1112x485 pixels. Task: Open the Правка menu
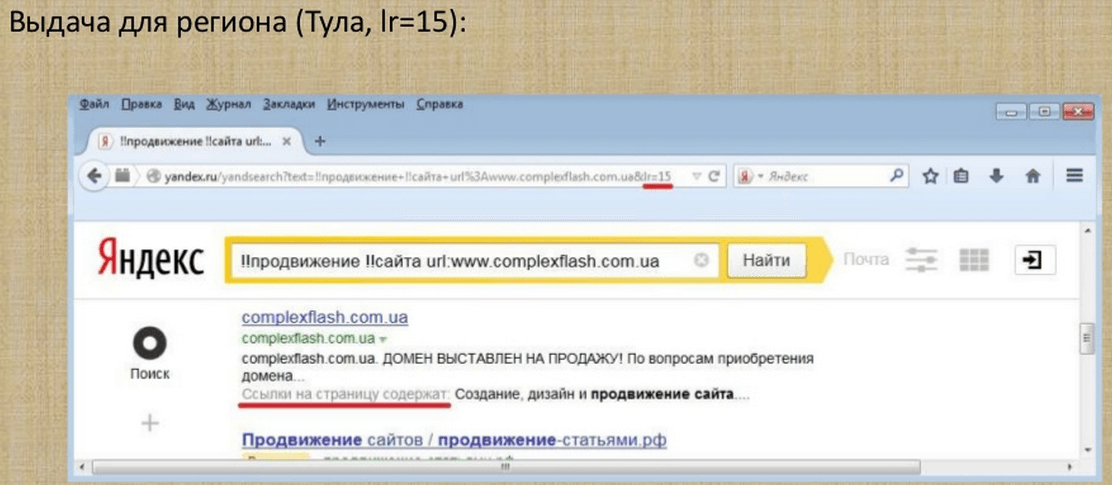tap(141, 105)
